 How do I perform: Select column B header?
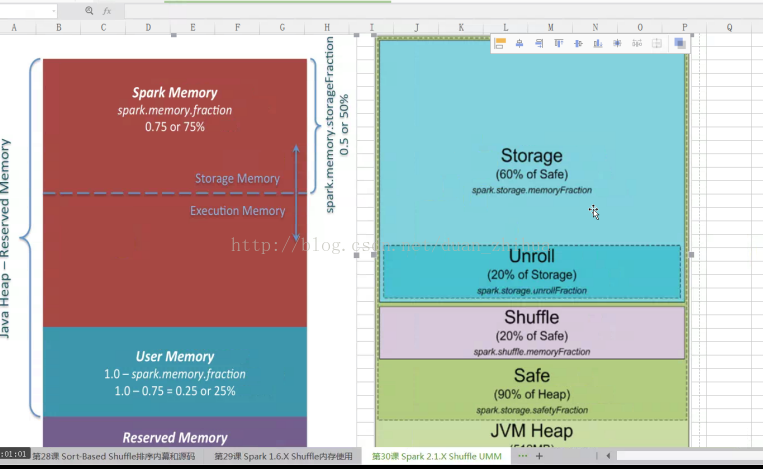click(59, 28)
